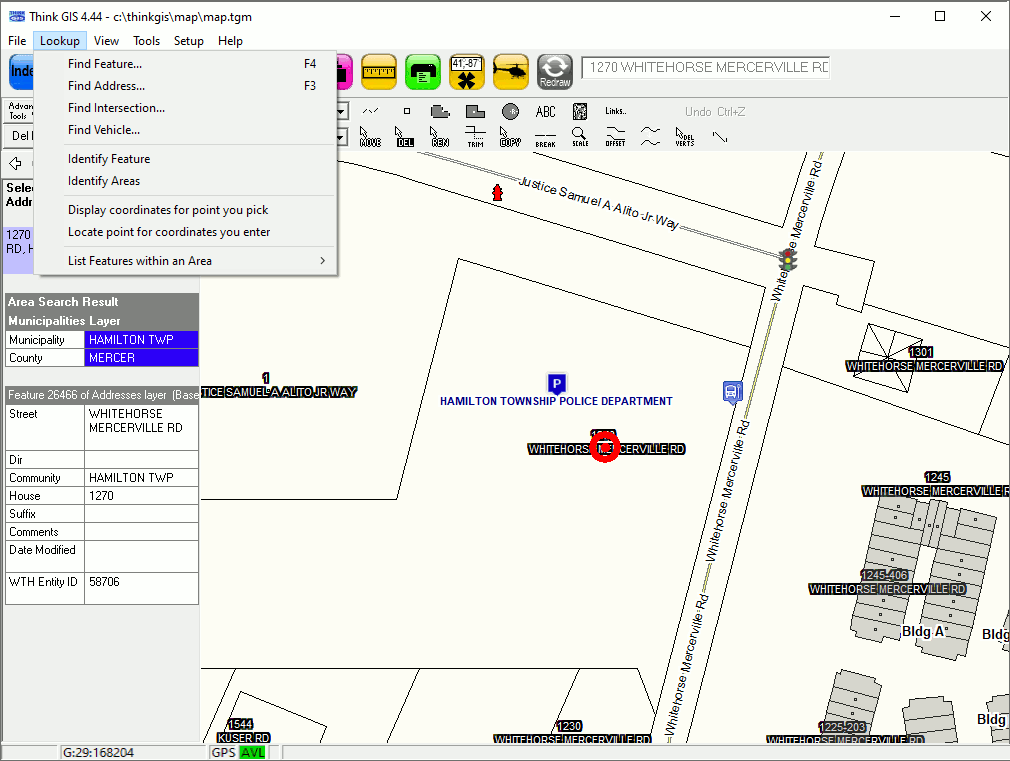The width and height of the screenshot is (1010, 761).
Task: Click the G:29:168204 status bar entry
Action: 98,753
